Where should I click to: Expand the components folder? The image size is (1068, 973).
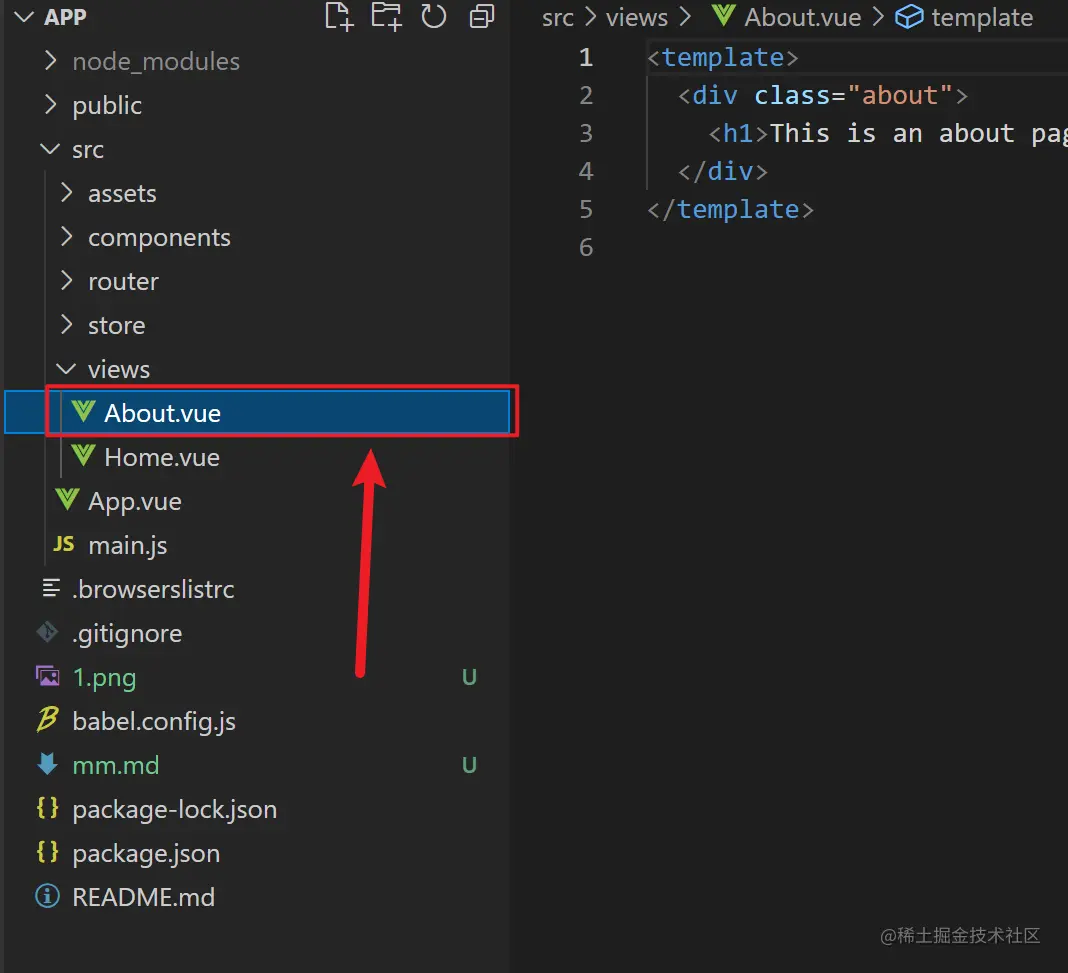click(66, 237)
